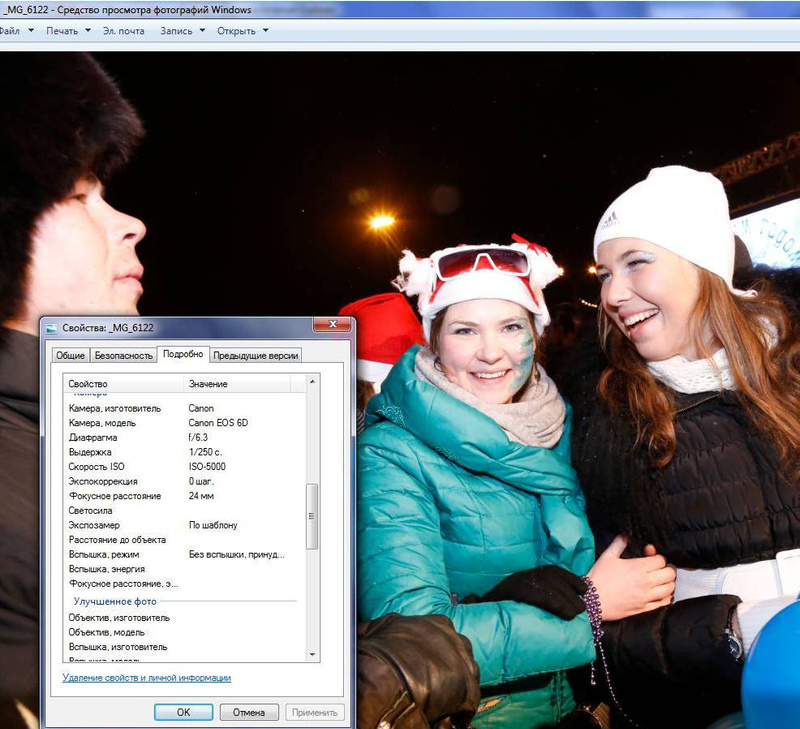This screenshot has height=729, width=800.
Task: Close the Свойства properties dialog
Action: pos(331,326)
